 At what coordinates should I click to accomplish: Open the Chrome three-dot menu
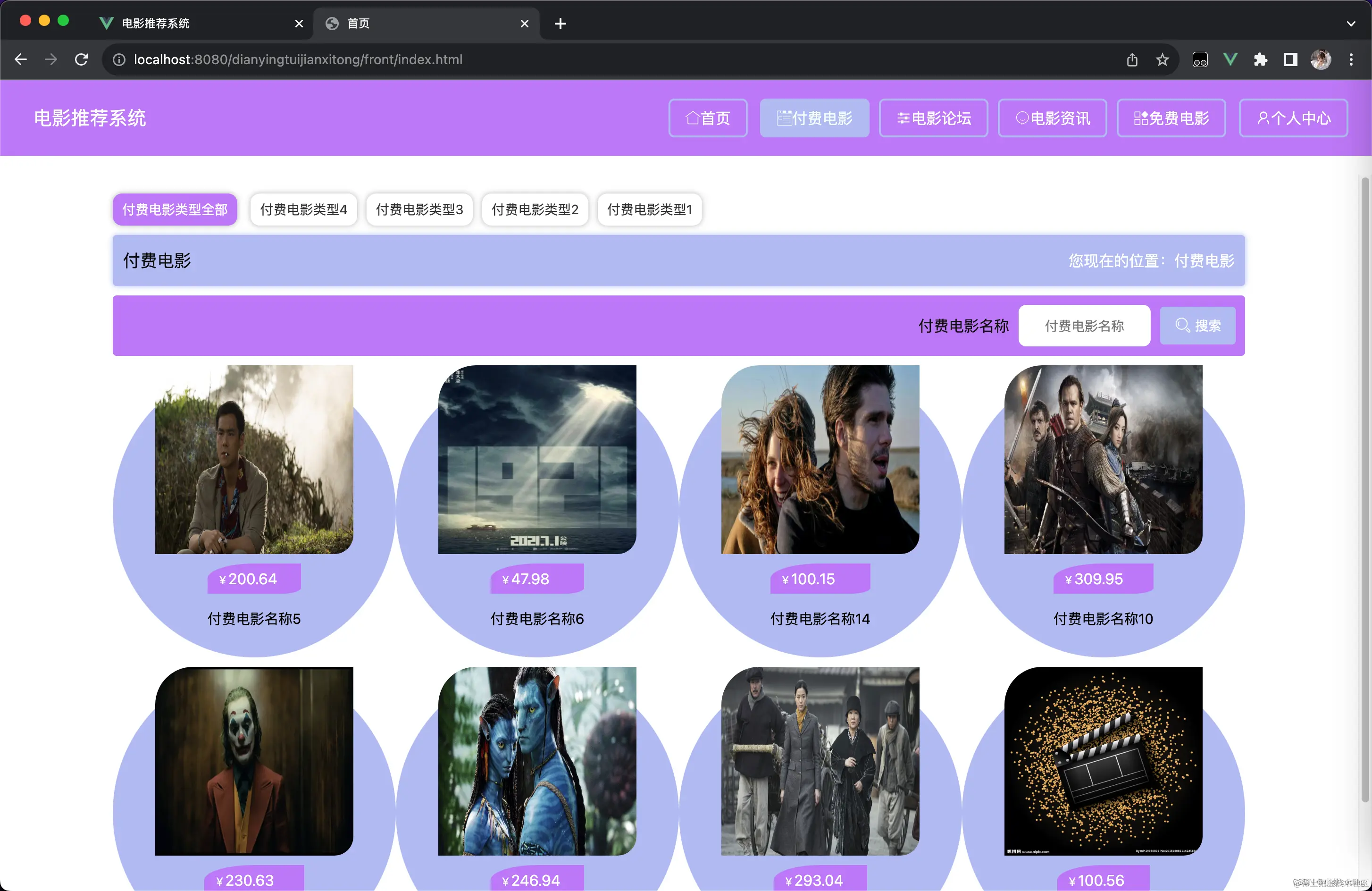point(1351,59)
